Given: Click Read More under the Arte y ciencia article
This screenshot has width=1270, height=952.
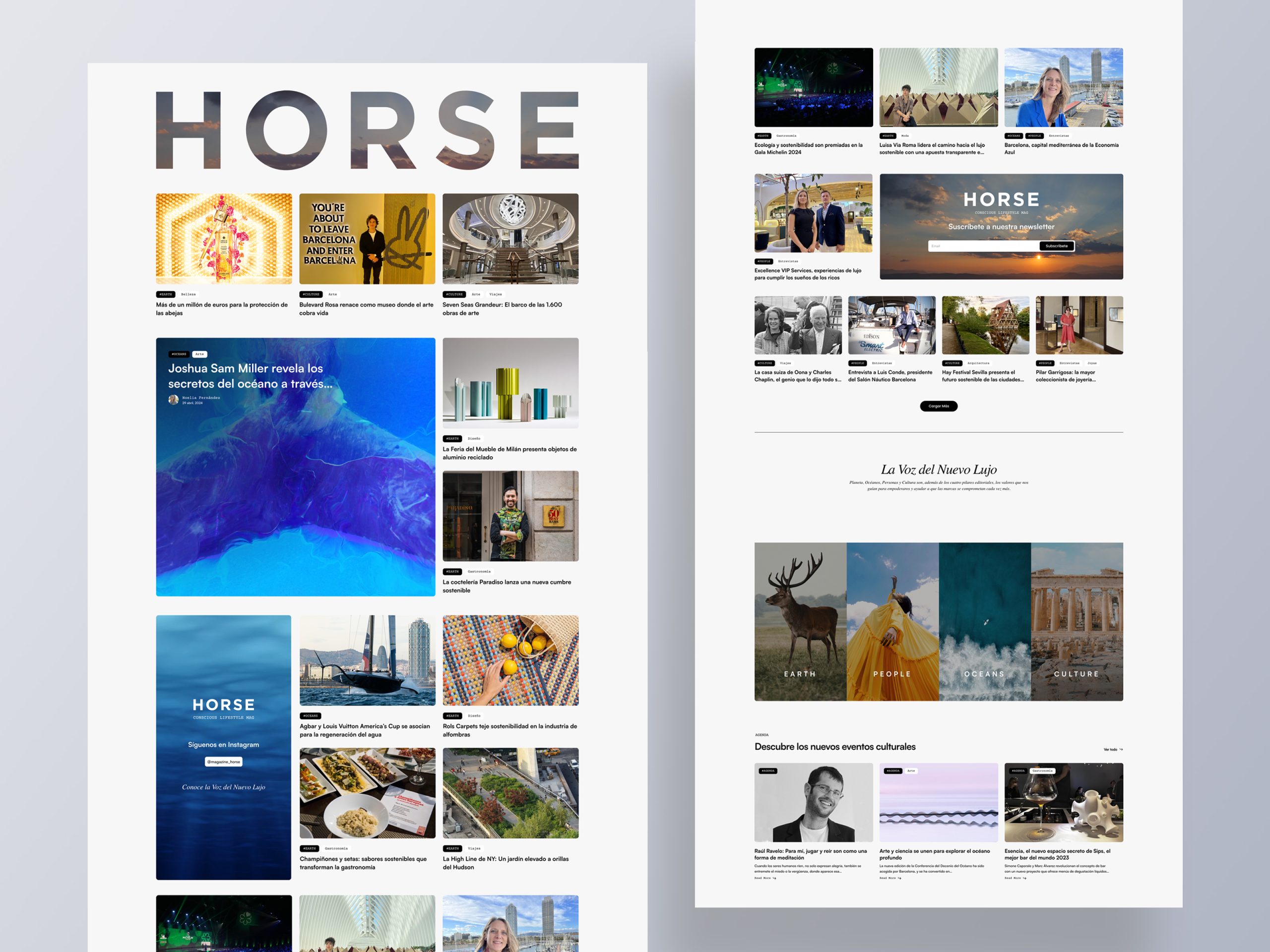Looking at the screenshot, I should click(x=890, y=878).
